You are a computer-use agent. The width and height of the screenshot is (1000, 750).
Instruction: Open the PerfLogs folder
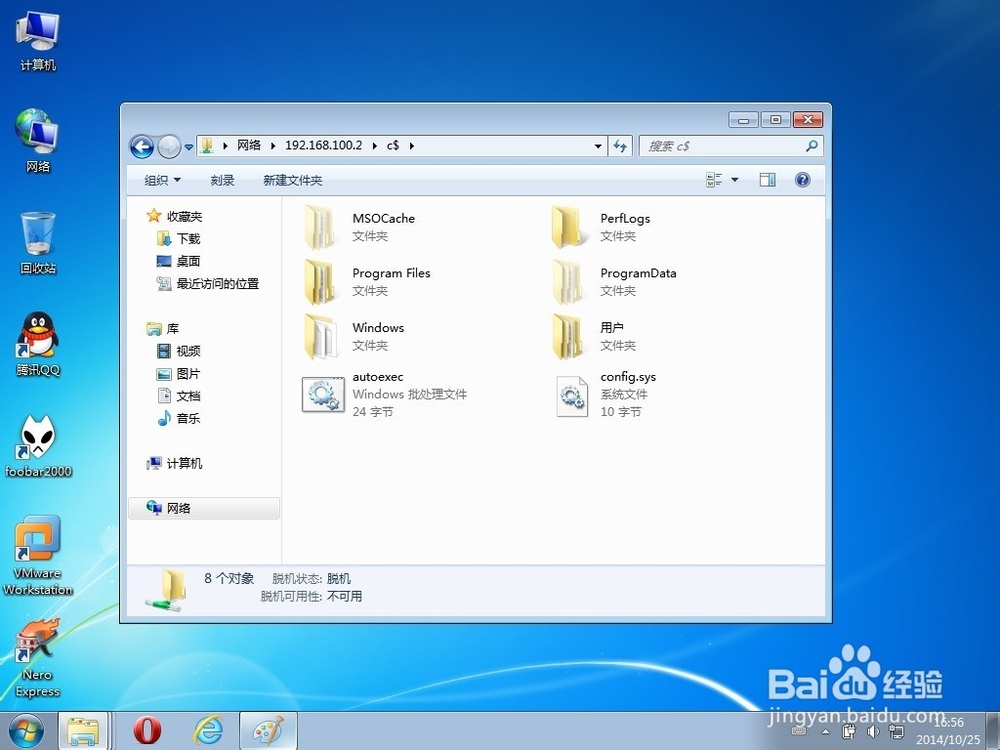603,226
